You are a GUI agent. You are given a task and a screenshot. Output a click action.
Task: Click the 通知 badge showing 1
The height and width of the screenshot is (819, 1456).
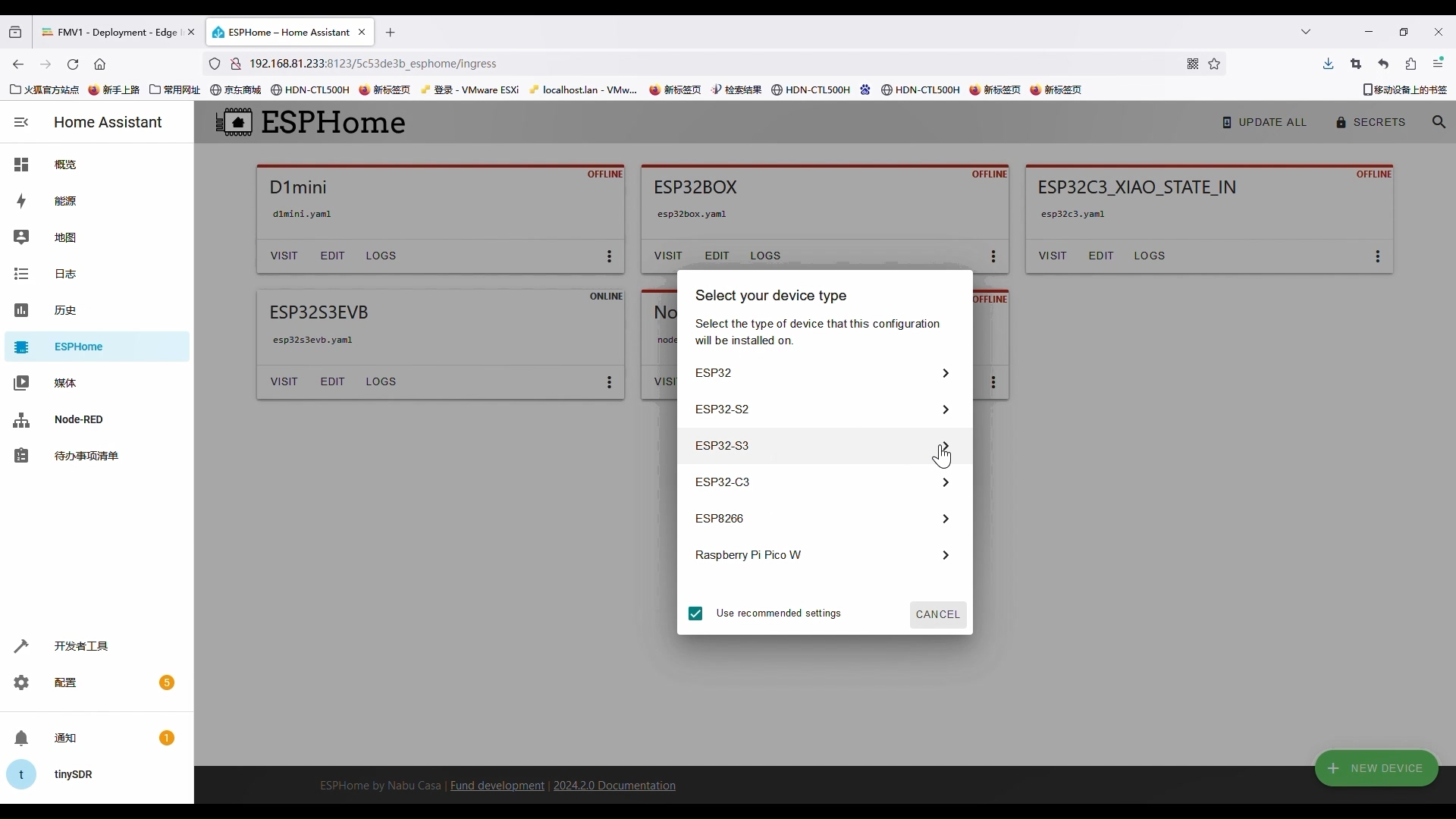point(167,738)
